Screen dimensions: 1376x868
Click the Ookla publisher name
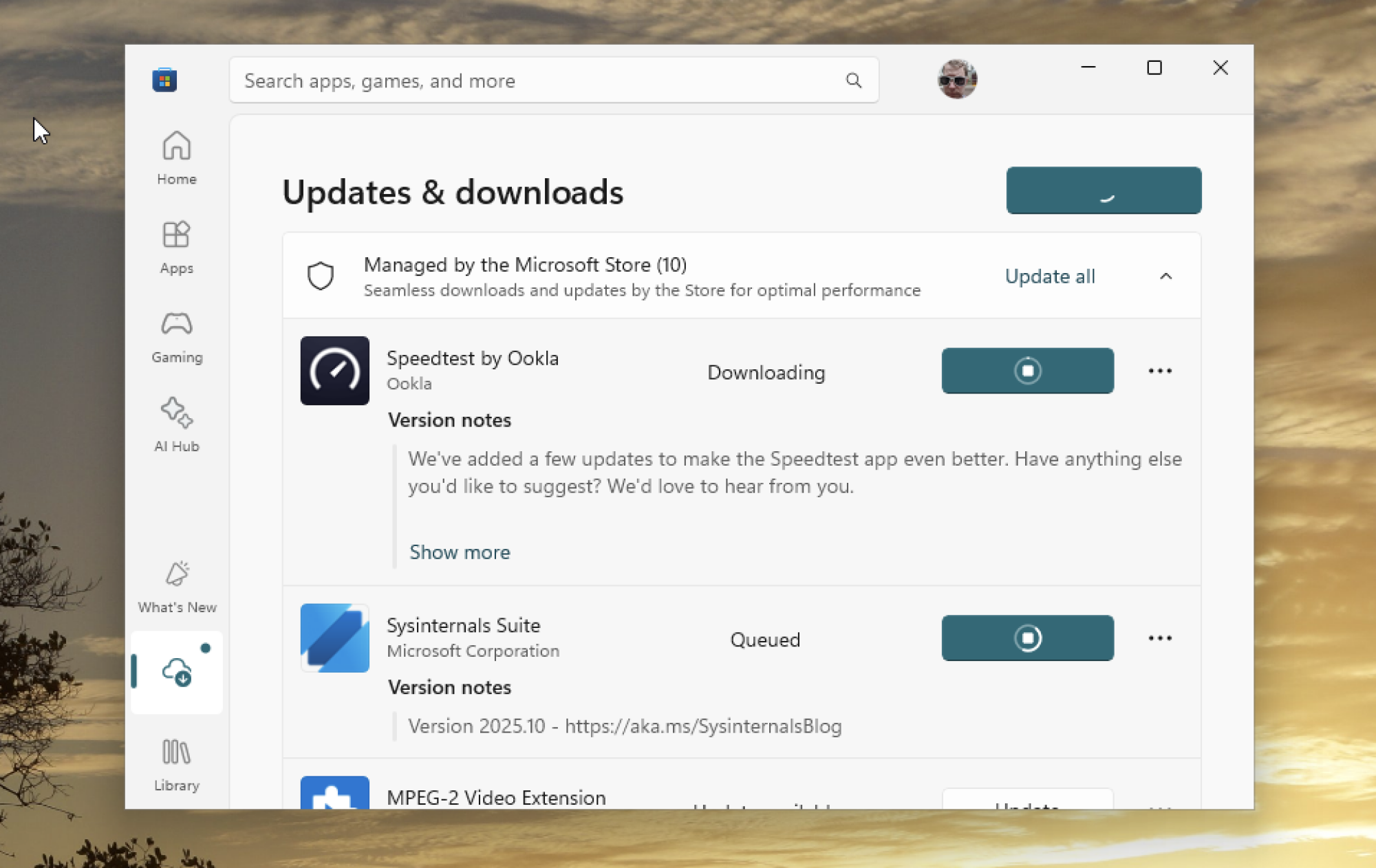coord(409,384)
